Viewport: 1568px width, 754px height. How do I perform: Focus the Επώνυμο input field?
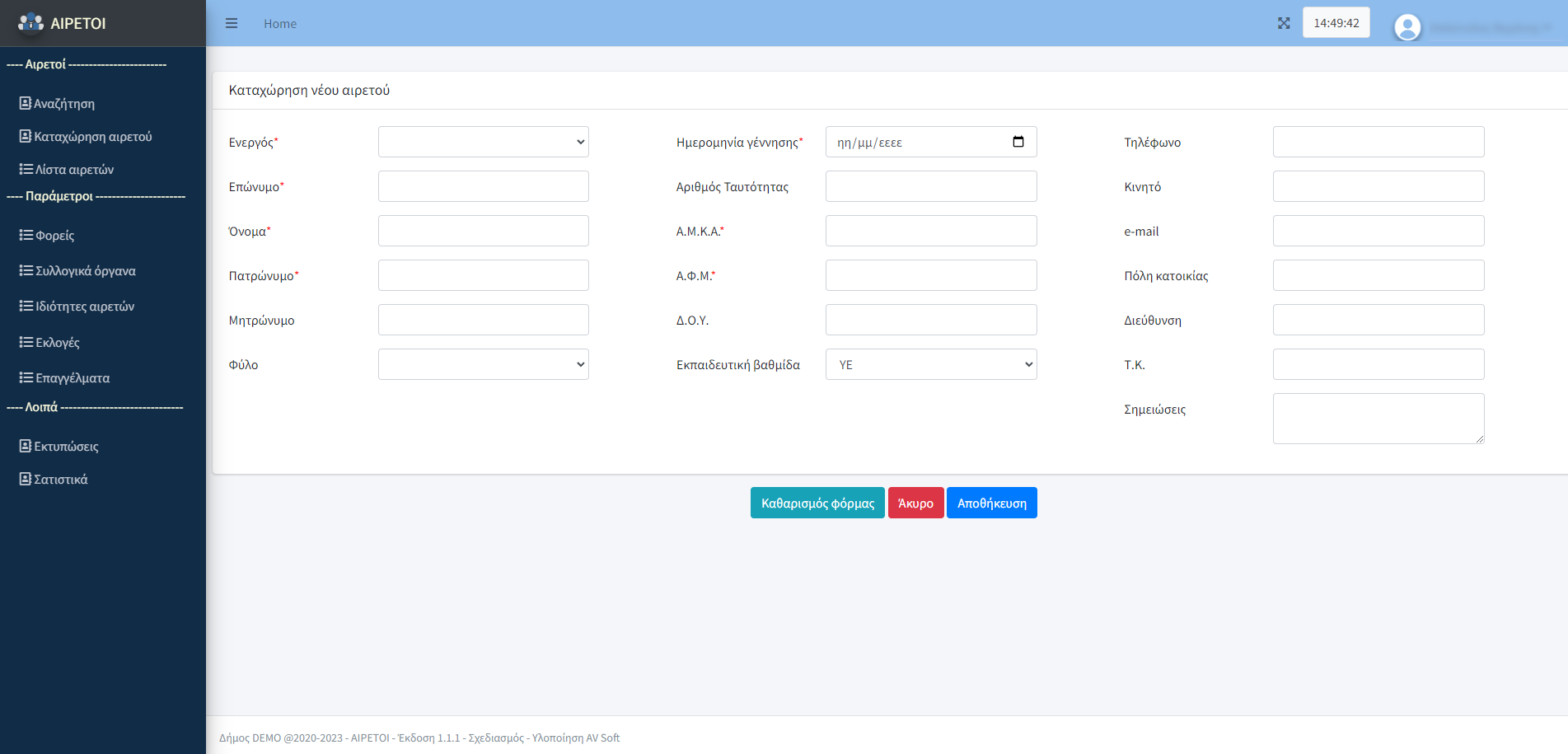click(484, 186)
